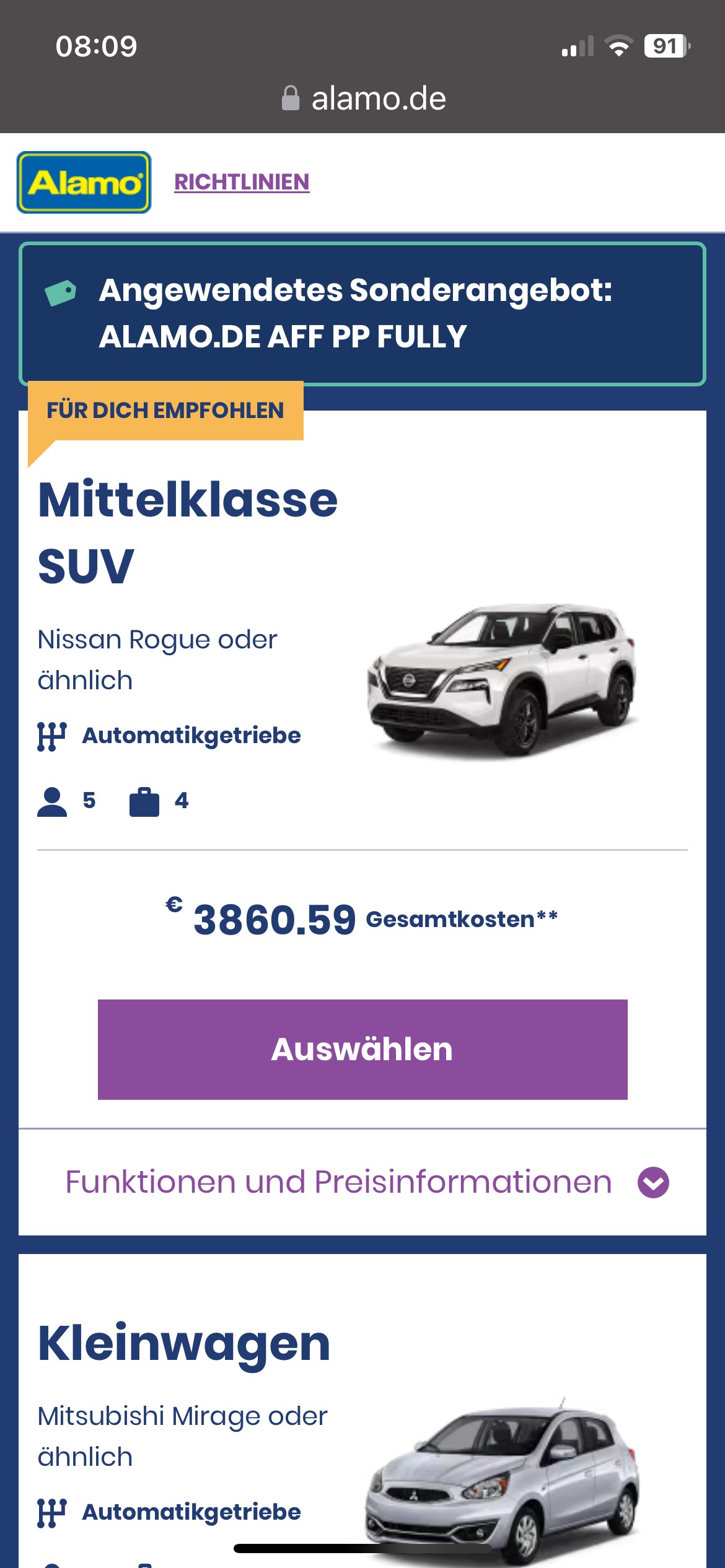Viewport: 725px width, 1568px height.
Task: Tap the gearshift icon for Mitsubishi Mirage
Action: pos(52,1513)
